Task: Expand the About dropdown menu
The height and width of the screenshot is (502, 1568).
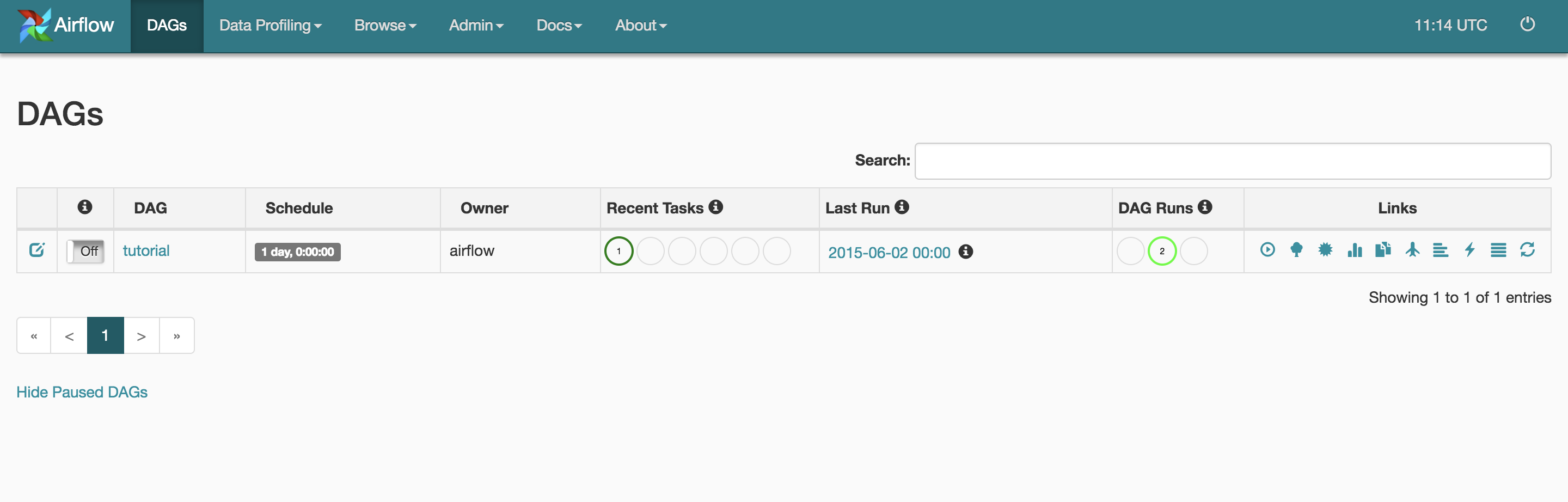Action: [x=640, y=26]
